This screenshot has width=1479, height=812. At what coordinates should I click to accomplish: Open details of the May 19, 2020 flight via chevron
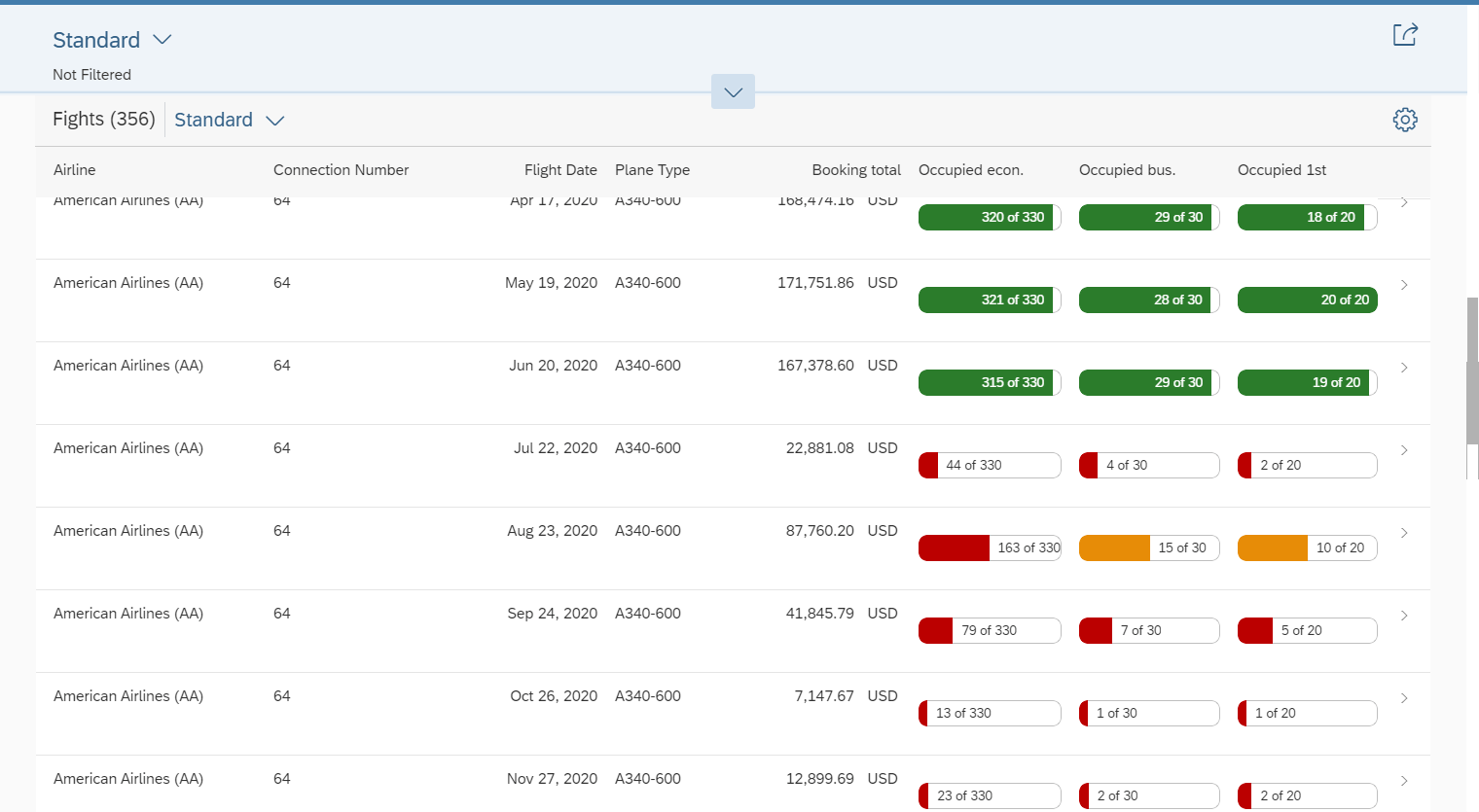pos(1403,284)
